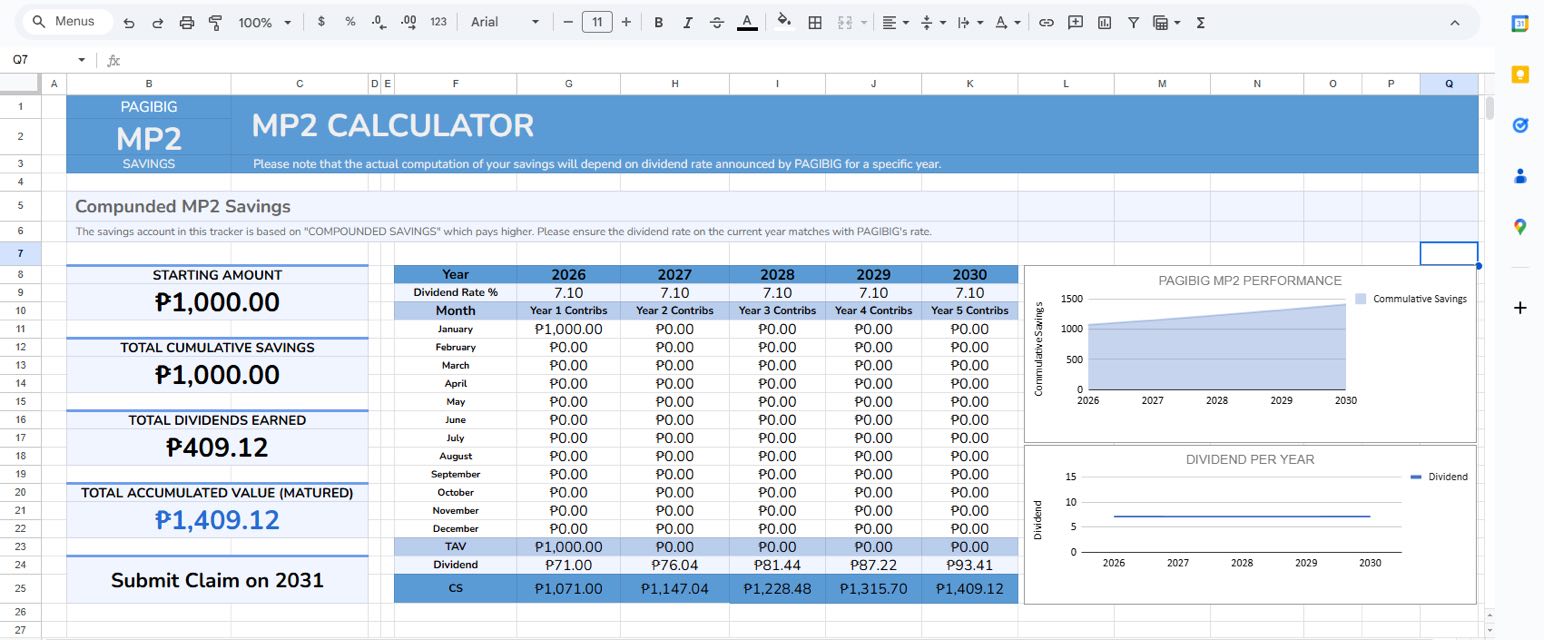This screenshot has width=1544, height=640.
Task: Open text rotation dropdown
Action: pyautogui.click(x=1008, y=22)
